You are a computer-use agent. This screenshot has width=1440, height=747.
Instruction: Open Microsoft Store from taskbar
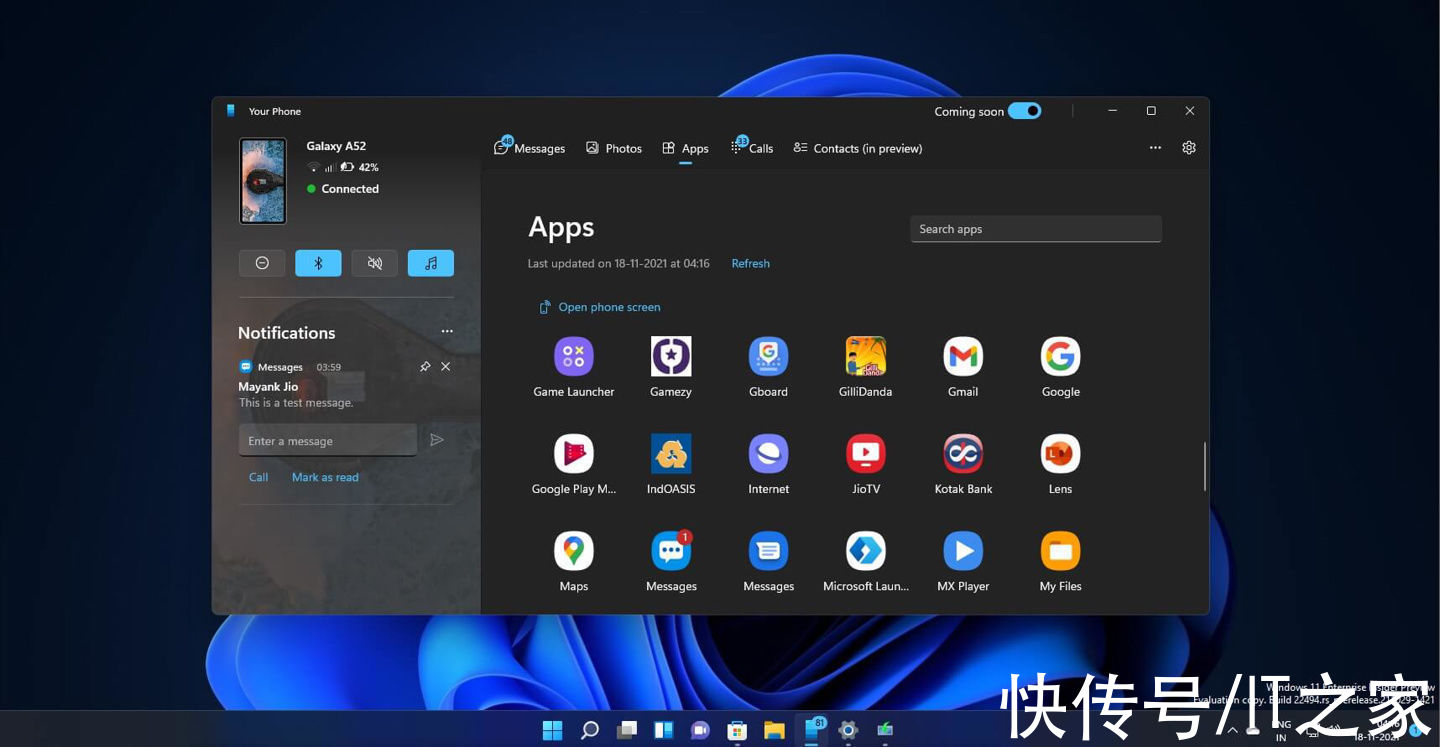[737, 729]
